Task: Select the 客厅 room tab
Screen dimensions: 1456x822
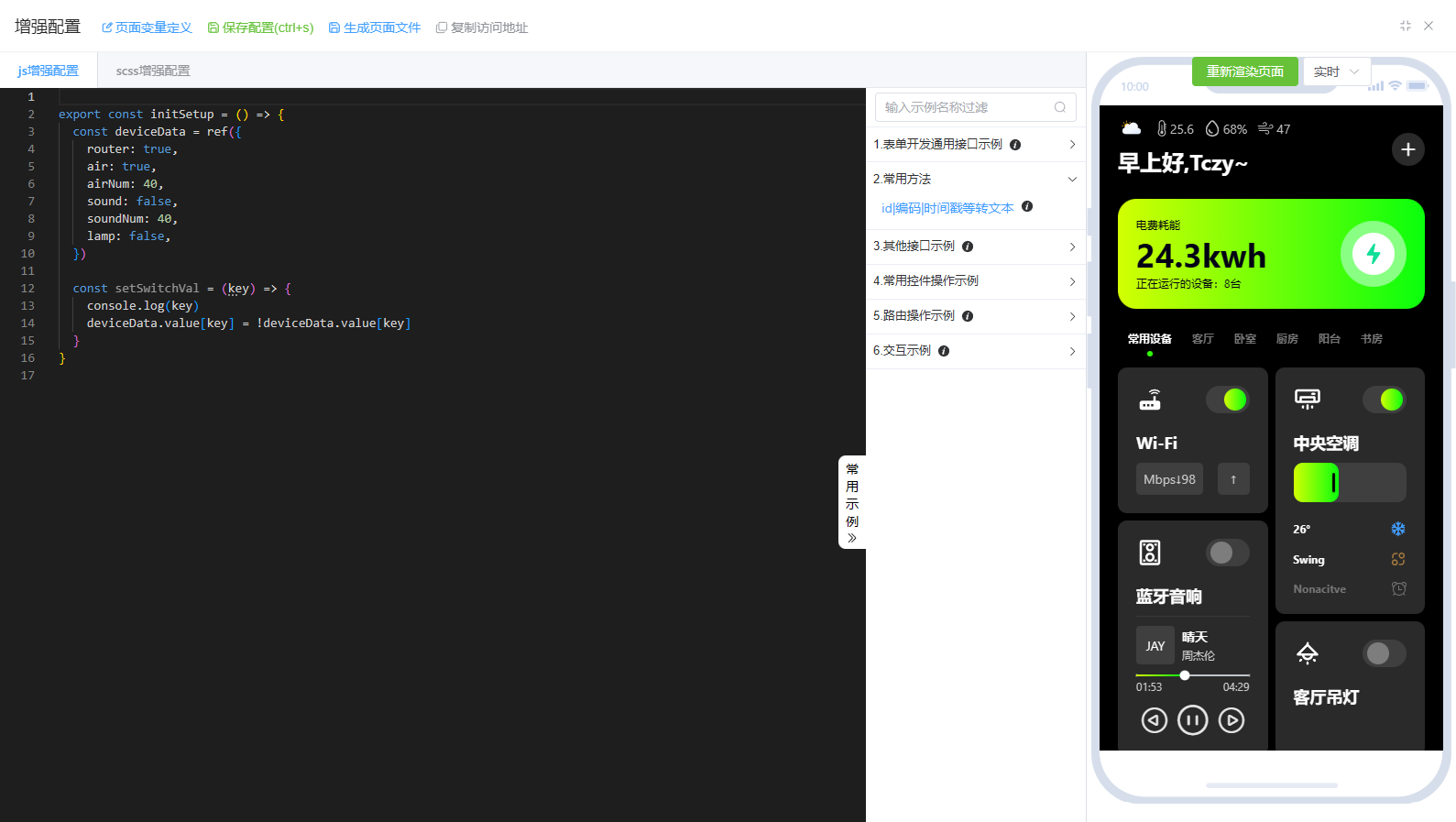Action: point(1202,339)
